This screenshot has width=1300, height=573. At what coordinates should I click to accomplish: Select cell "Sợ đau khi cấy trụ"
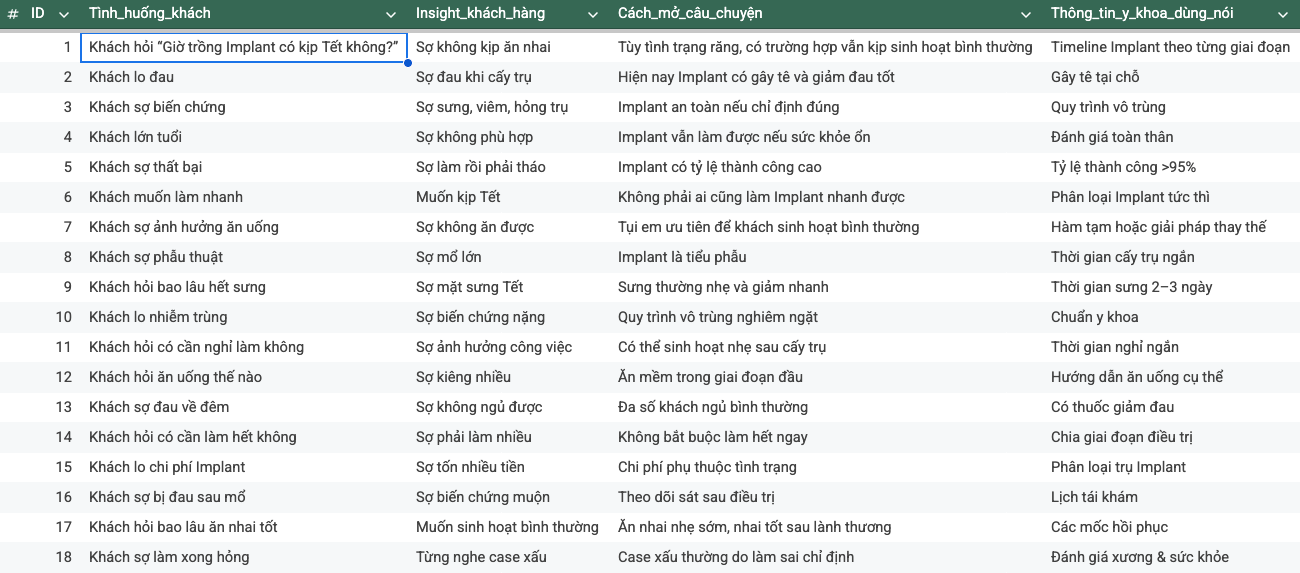click(x=509, y=77)
